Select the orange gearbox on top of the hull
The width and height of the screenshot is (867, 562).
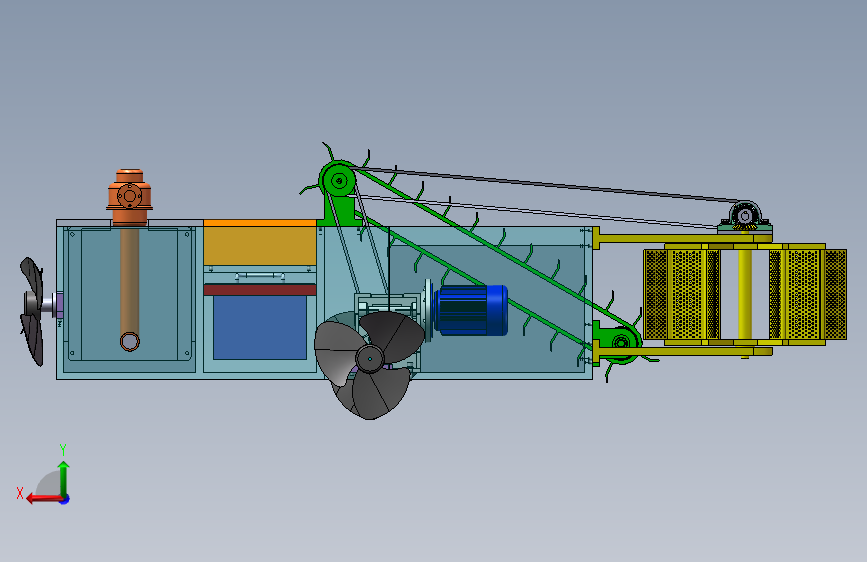pyautogui.click(x=129, y=196)
